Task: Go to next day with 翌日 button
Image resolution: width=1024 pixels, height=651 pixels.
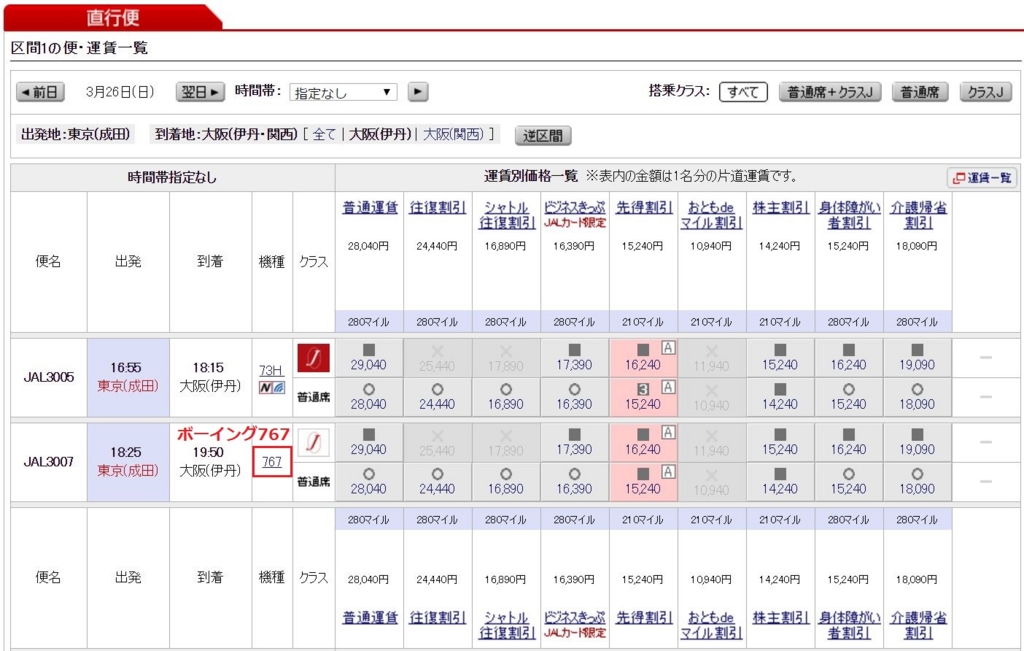Action: (200, 92)
